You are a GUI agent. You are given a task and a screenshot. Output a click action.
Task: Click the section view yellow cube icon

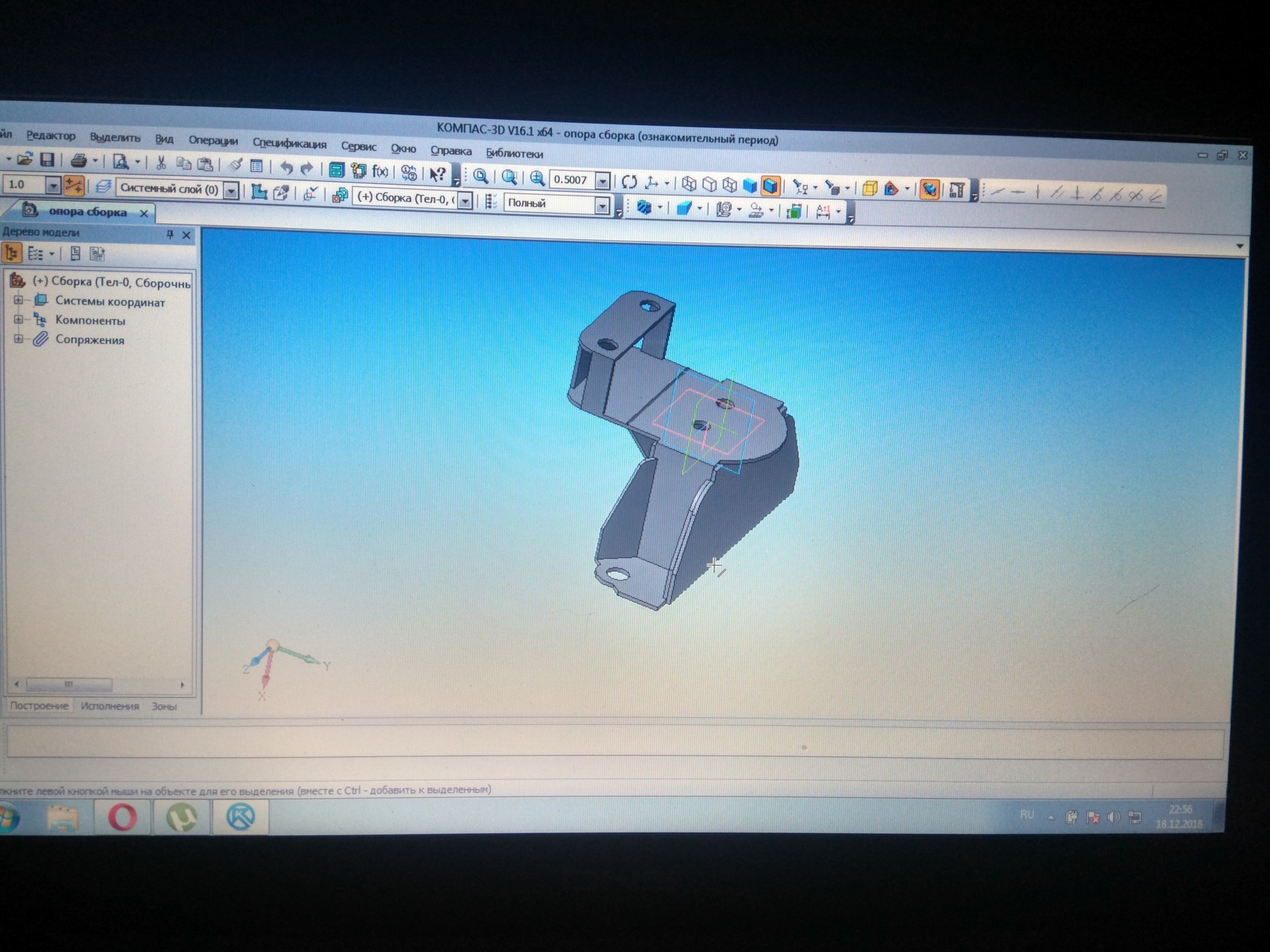pyautogui.click(x=870, y=188)
